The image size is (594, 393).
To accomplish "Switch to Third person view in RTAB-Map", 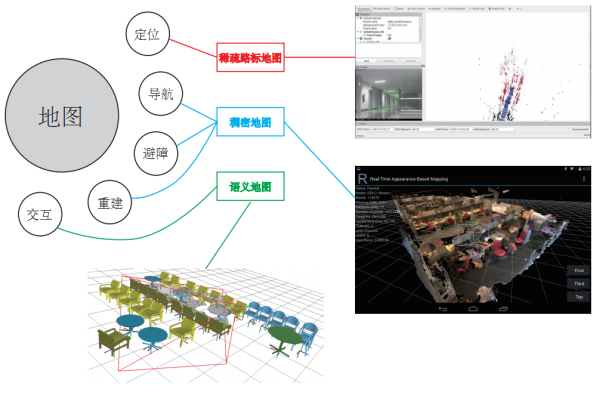I will [x=579, y=283].
